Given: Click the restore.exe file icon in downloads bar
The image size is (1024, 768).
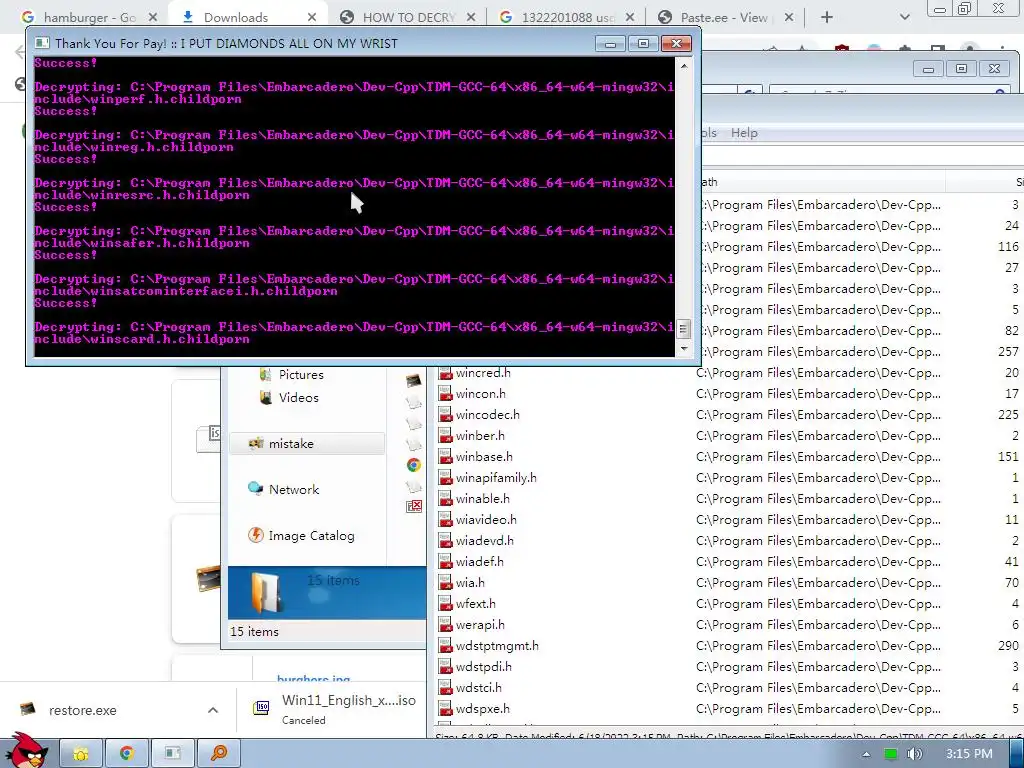Looking at the screenshot, I should pyautogui.click(x=27, y=709).
